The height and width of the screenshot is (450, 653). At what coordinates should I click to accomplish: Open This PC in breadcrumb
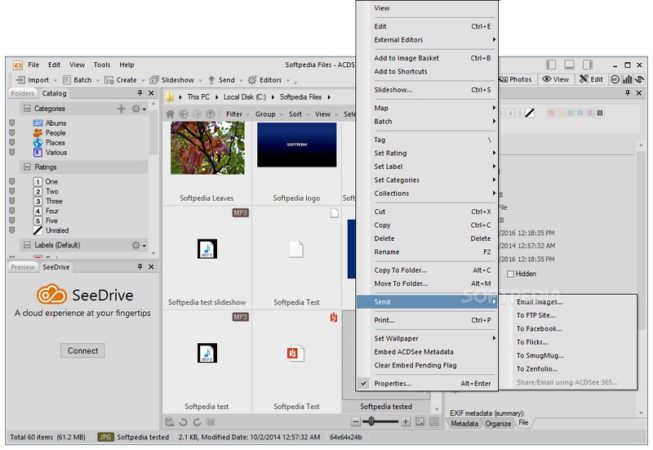[198, 97]
